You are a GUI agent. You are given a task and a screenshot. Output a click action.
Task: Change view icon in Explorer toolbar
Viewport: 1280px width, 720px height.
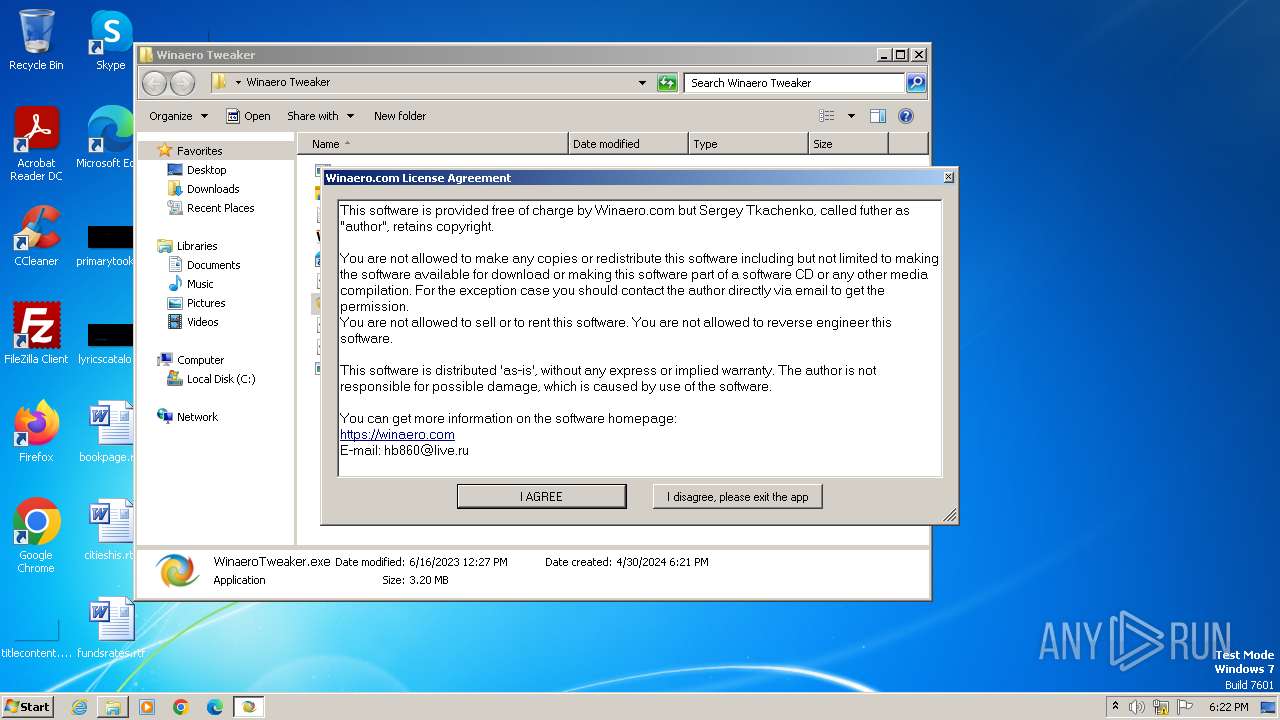826,116
